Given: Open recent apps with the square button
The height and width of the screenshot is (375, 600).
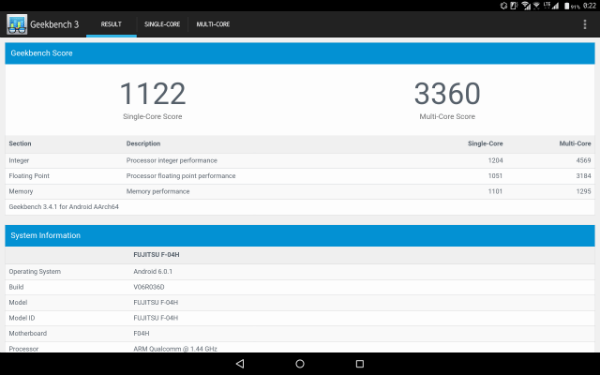Looking at the screenshot, I should pyautogui.click(x=360, y=364).
